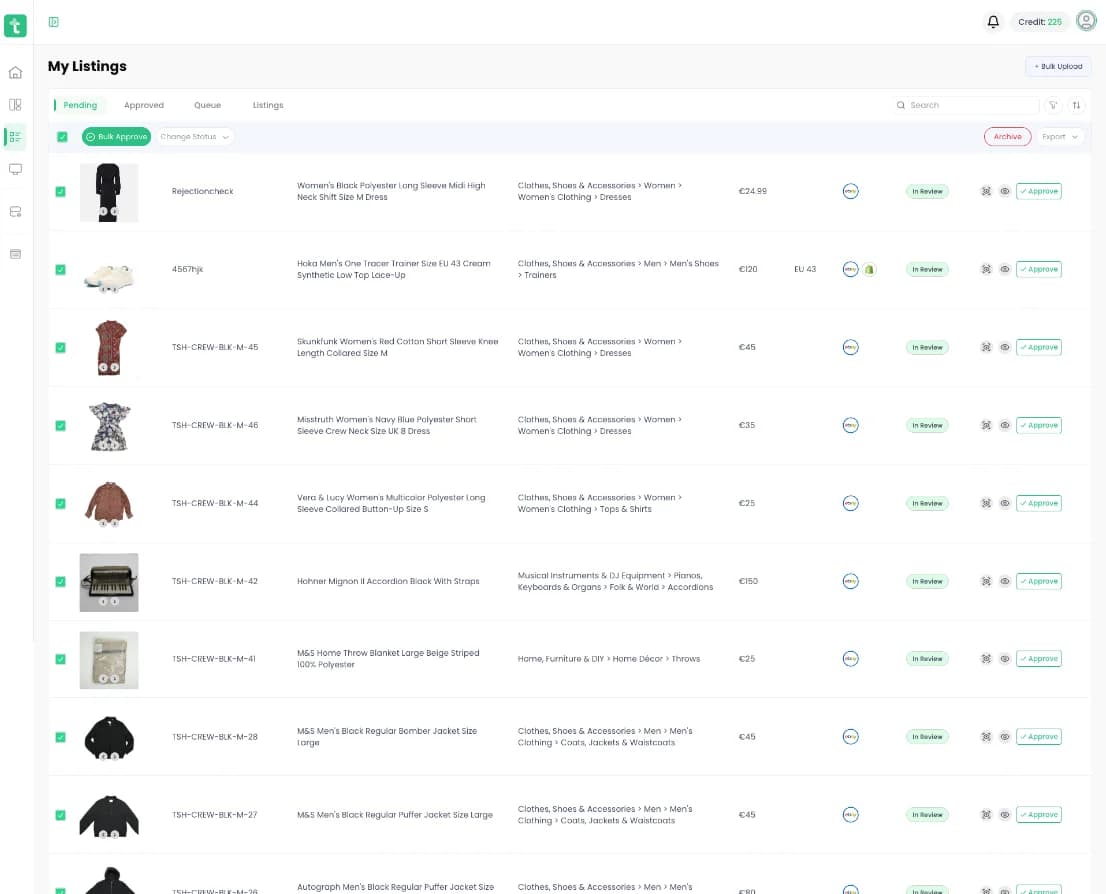Open the dashboard layout sidebar icon

[x=16, y=104]
